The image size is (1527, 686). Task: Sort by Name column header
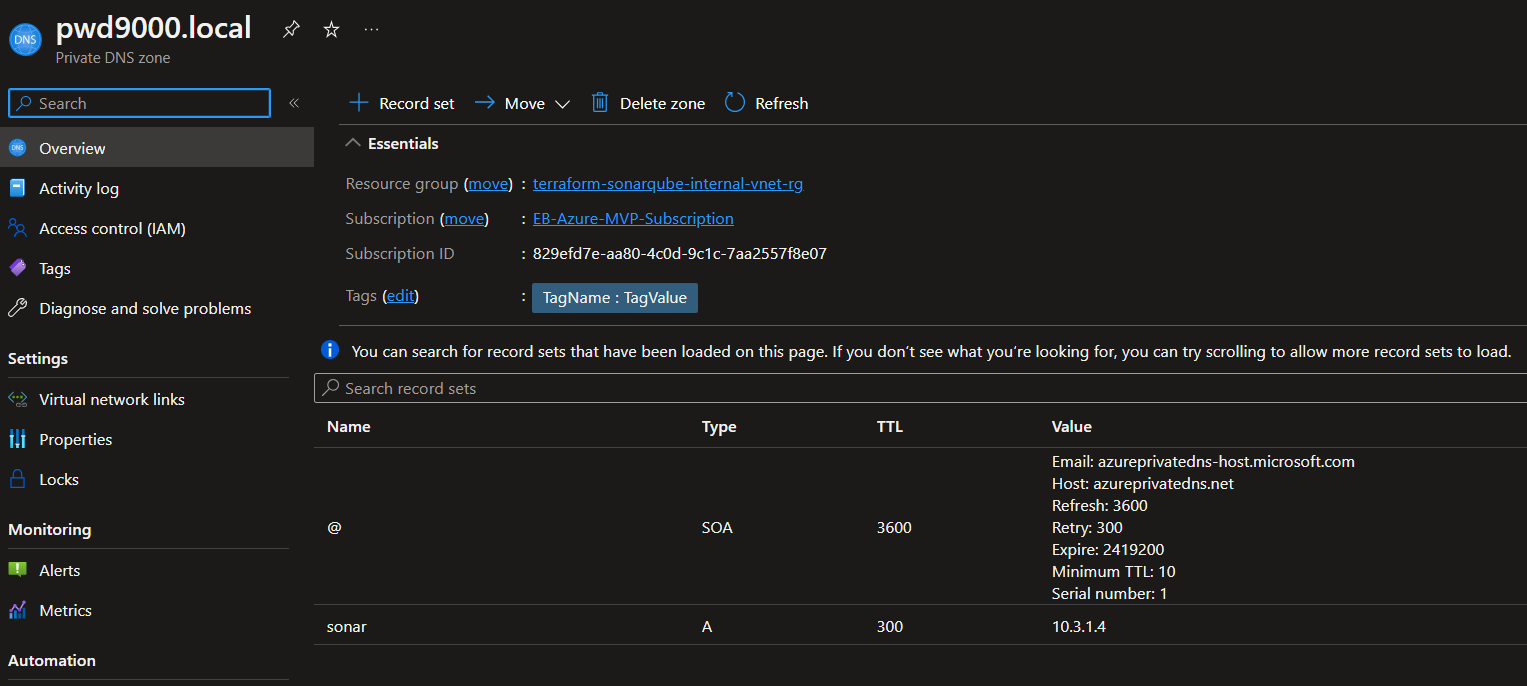(x=349, y=426)
